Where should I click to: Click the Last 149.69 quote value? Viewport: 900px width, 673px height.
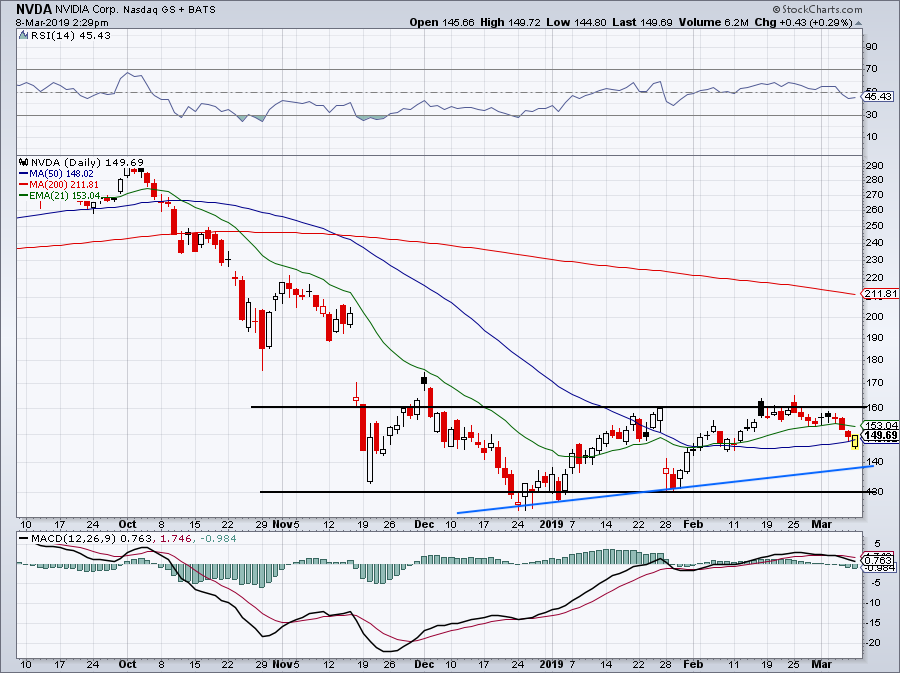(x=642, y=22)
